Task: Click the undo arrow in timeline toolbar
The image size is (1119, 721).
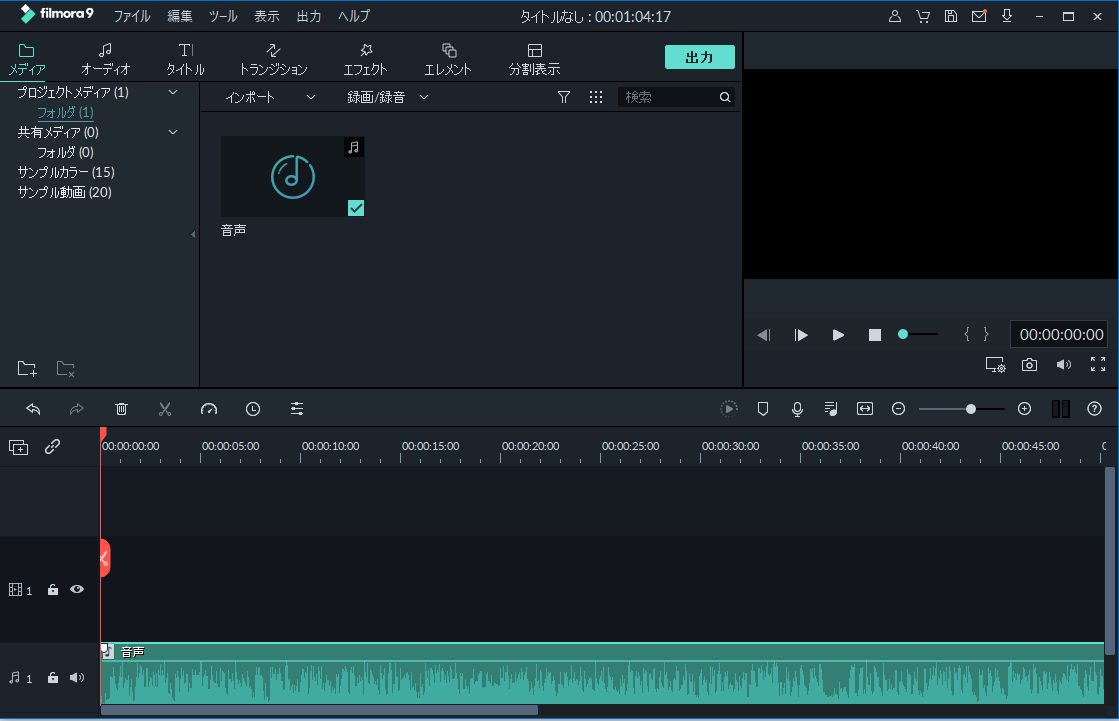Action: (33, 409)
